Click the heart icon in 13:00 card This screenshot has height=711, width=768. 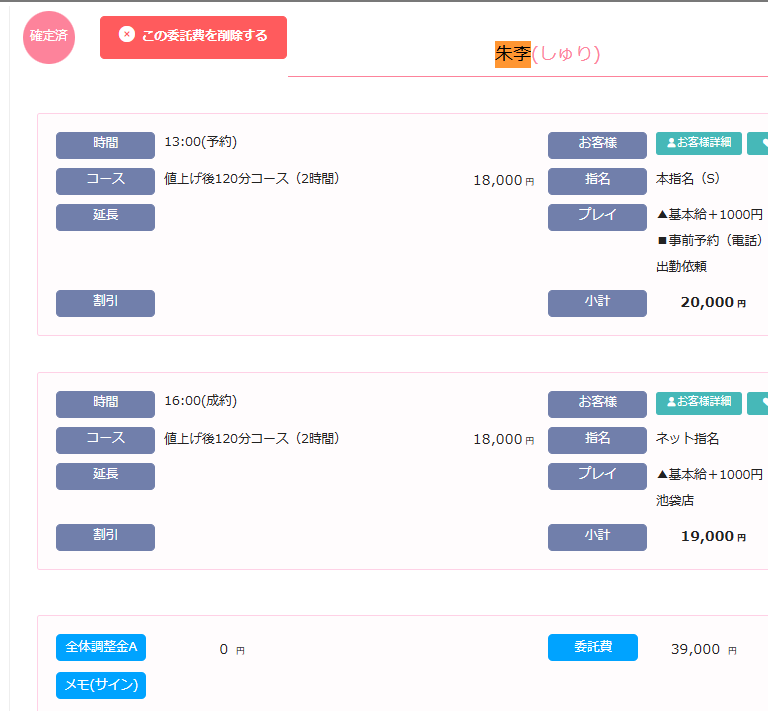coord(759,143)
